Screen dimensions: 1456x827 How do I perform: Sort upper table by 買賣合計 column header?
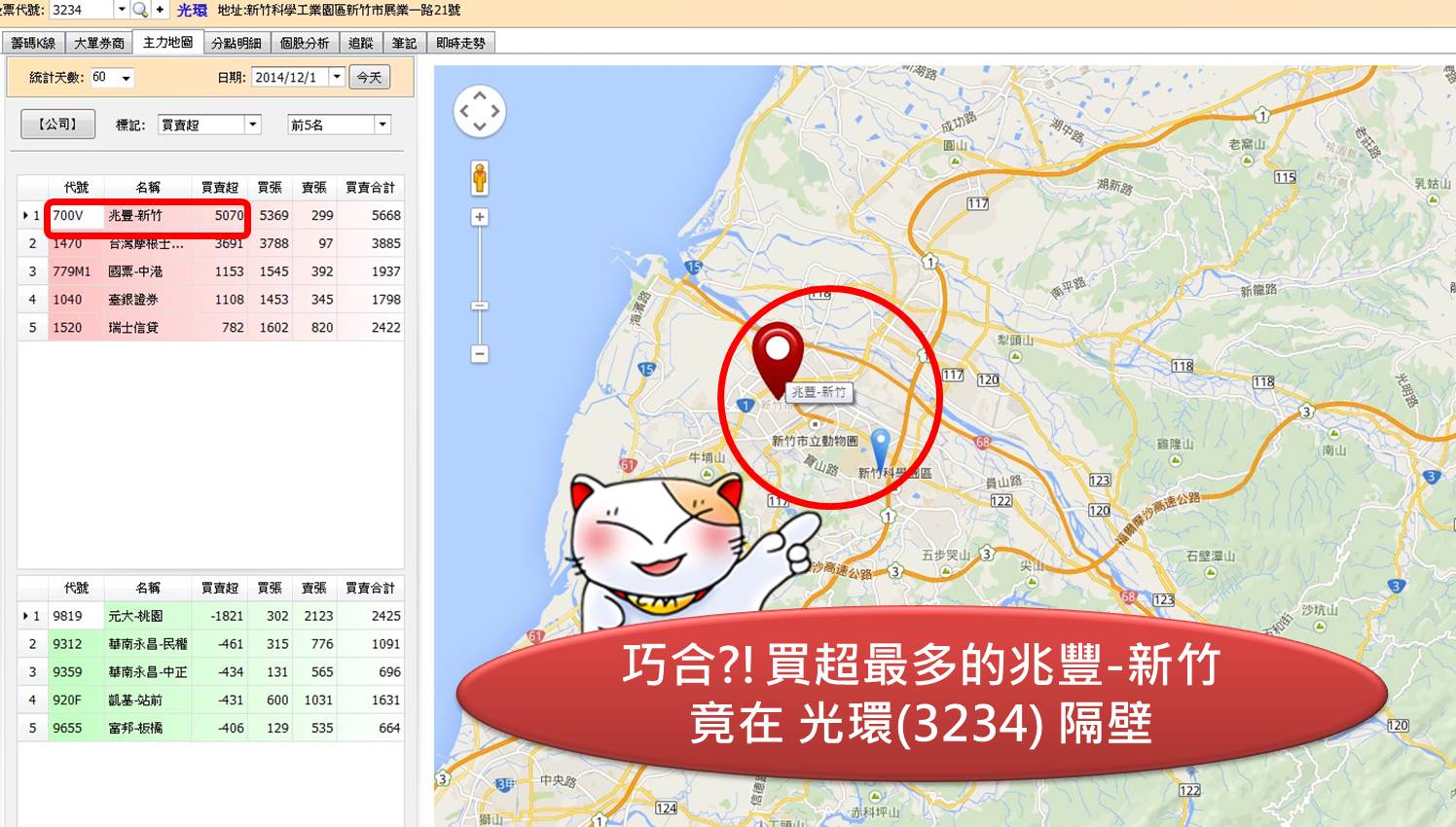pos(371,187)
